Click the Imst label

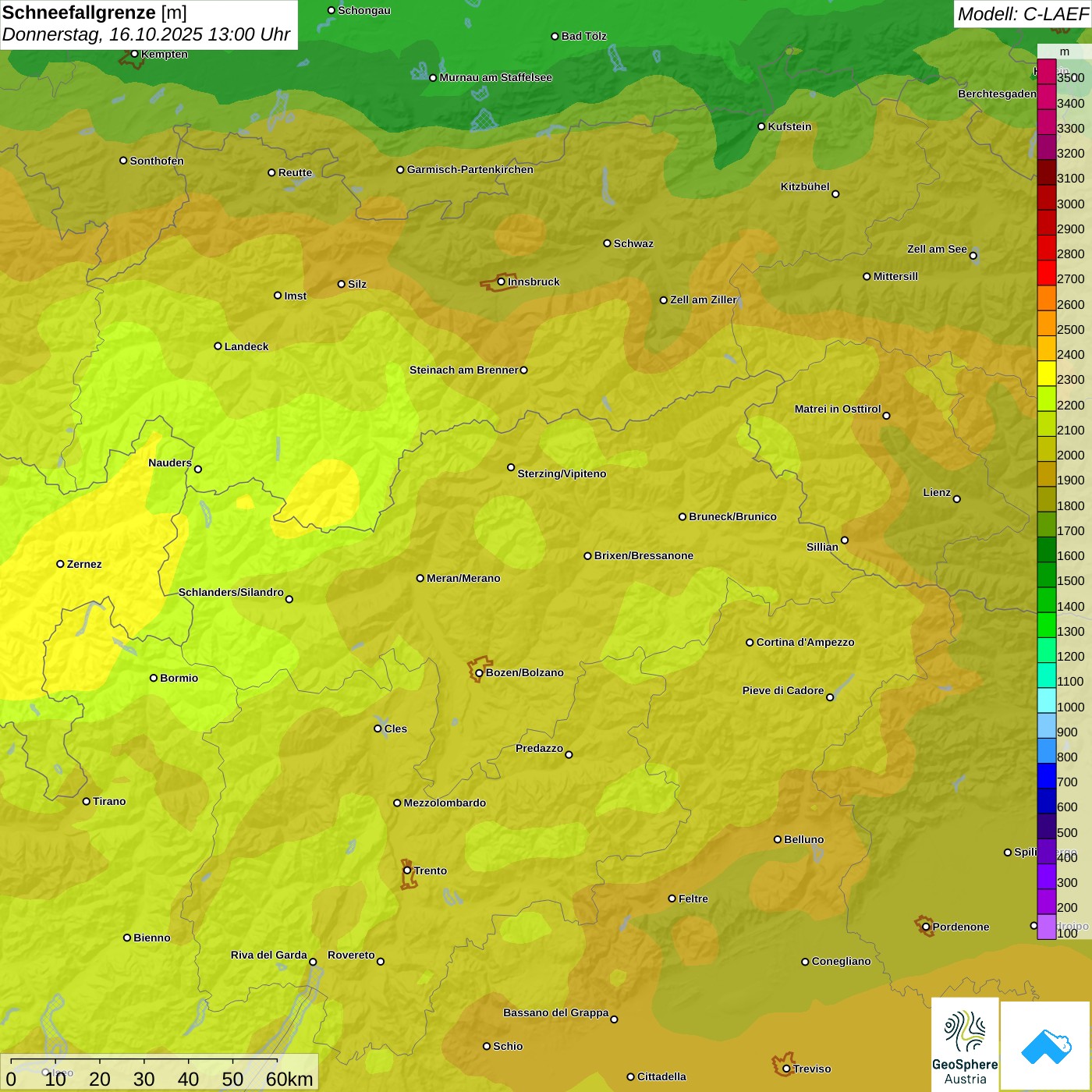[x=295, y=296]
